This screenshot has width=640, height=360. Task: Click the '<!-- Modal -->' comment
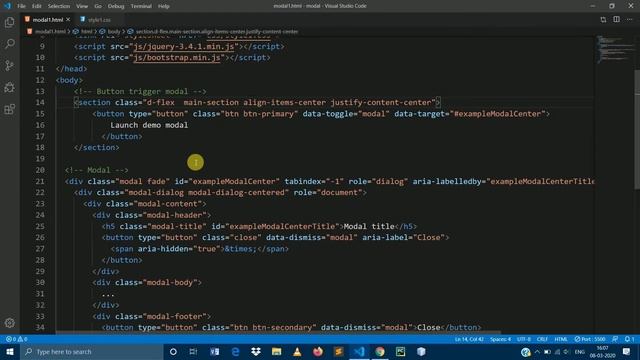coord(97,170)
